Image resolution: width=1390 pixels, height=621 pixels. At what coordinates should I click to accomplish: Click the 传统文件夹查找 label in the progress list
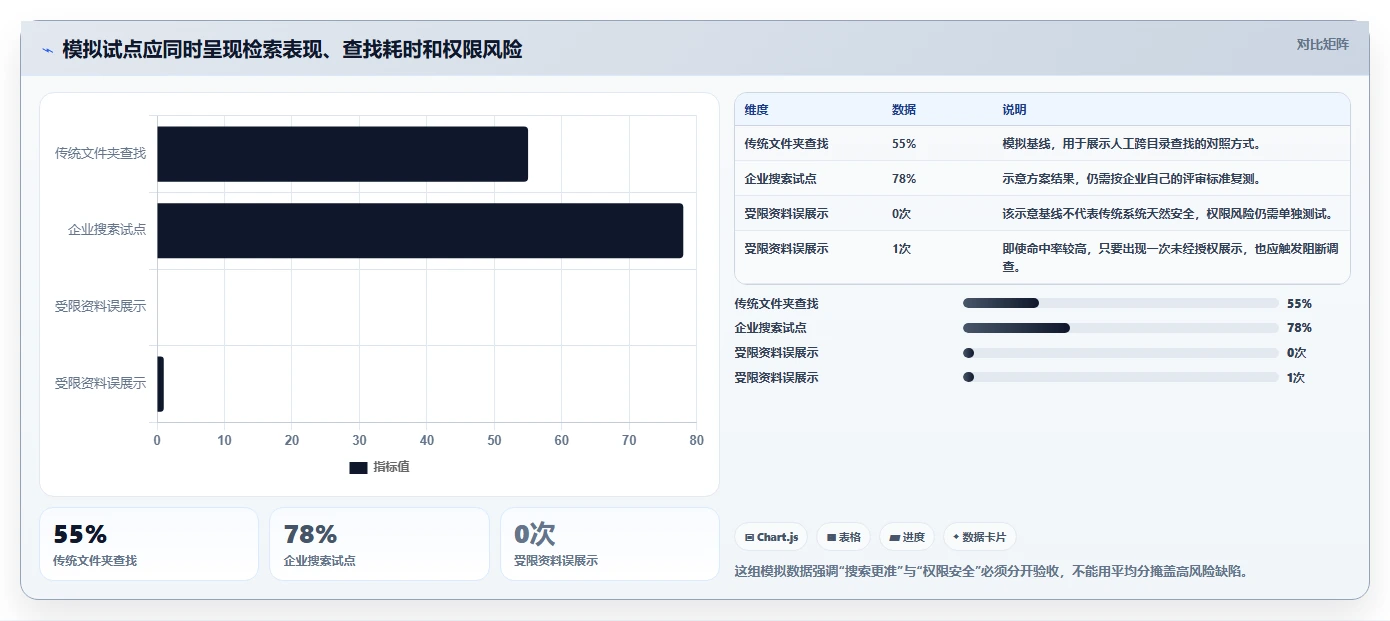(x=776, y=303)
